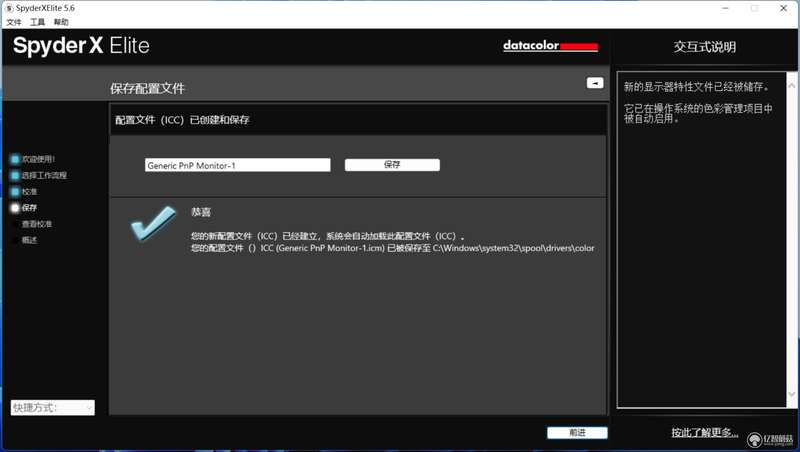Viewport: 800px width, 452px height.
Task: Click the 新的显示器特性文件已经被储存 help text
Action: point(696,87)
